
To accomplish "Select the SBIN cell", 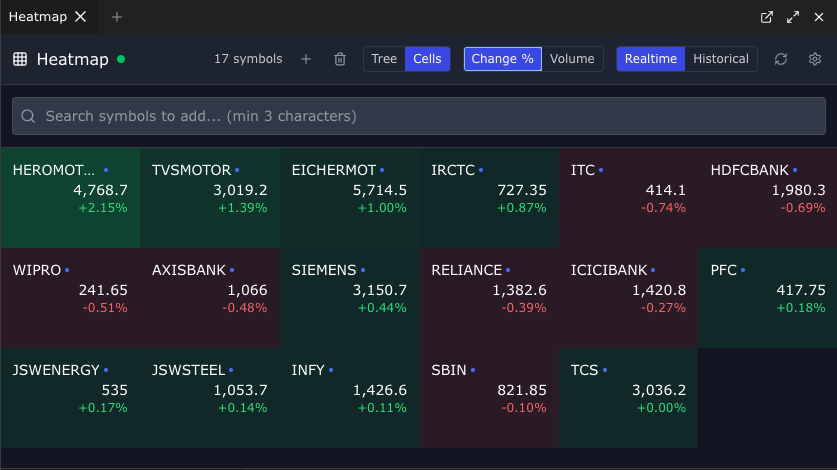I will [489, 398].
